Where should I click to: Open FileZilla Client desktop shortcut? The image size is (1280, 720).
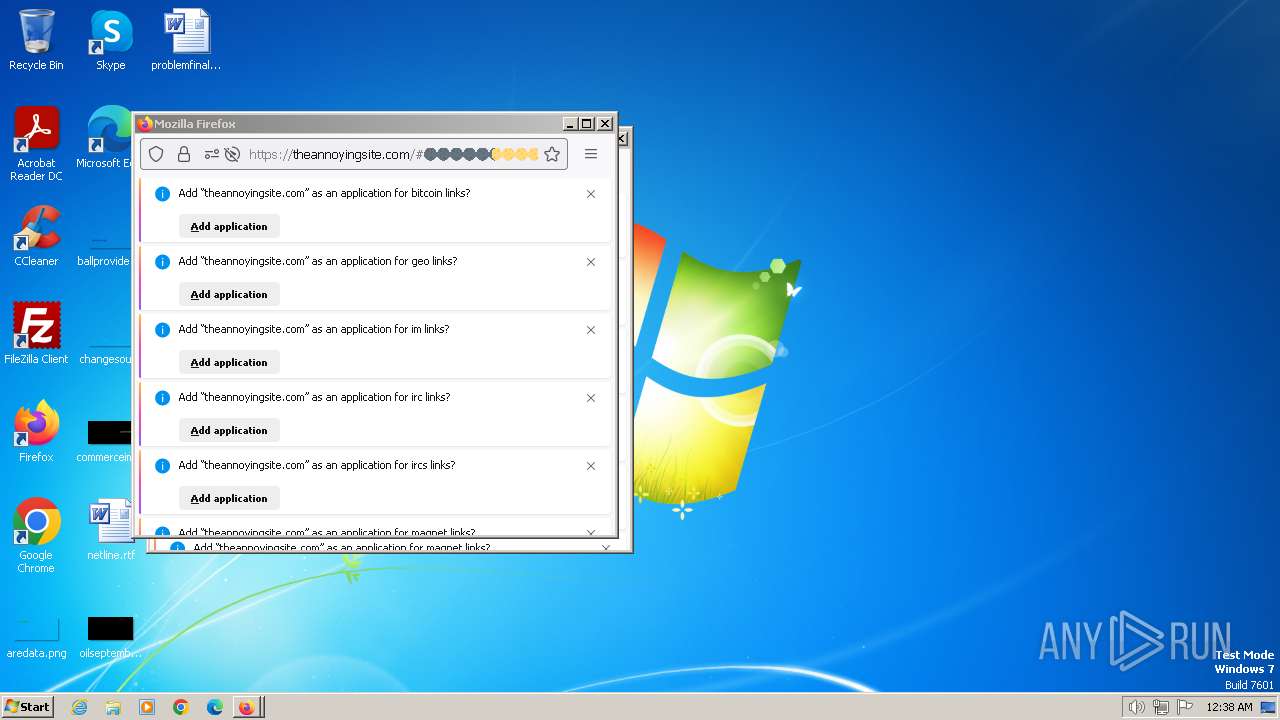tap(36, 333)
